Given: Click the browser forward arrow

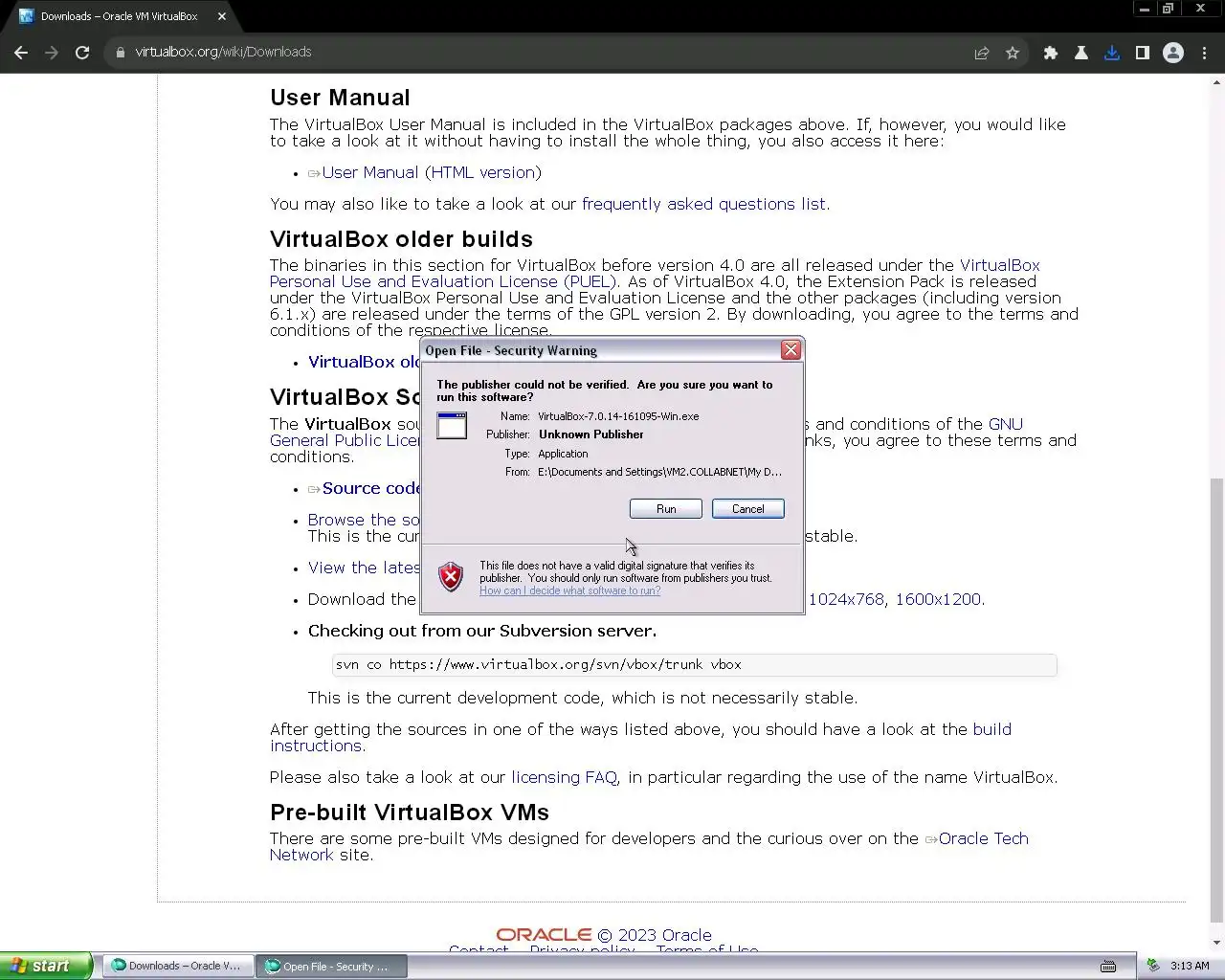Looking at the screenshot, I should click(x=52, y=53).
